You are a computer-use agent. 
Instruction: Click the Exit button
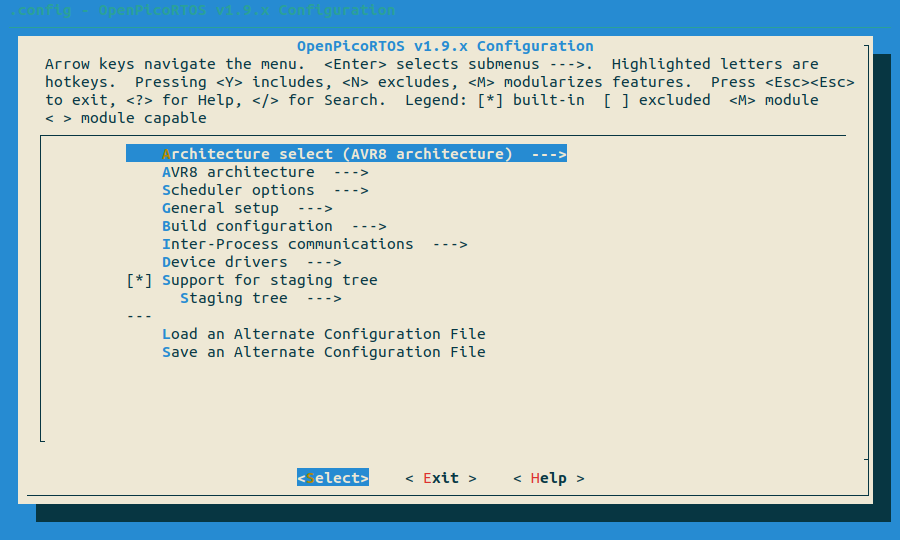point(441,478)
